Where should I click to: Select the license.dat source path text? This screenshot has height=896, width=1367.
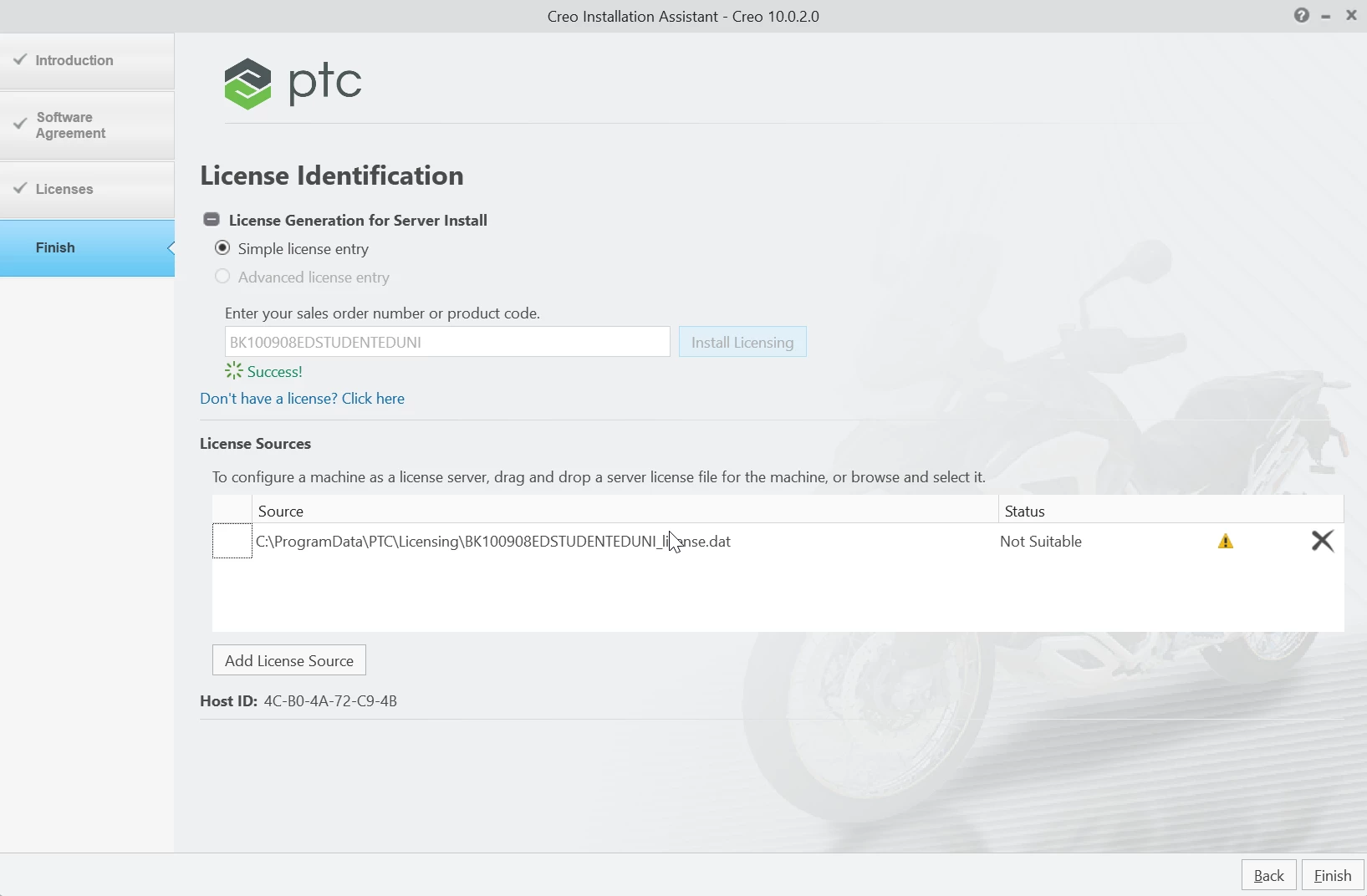[x=493, y=542]
